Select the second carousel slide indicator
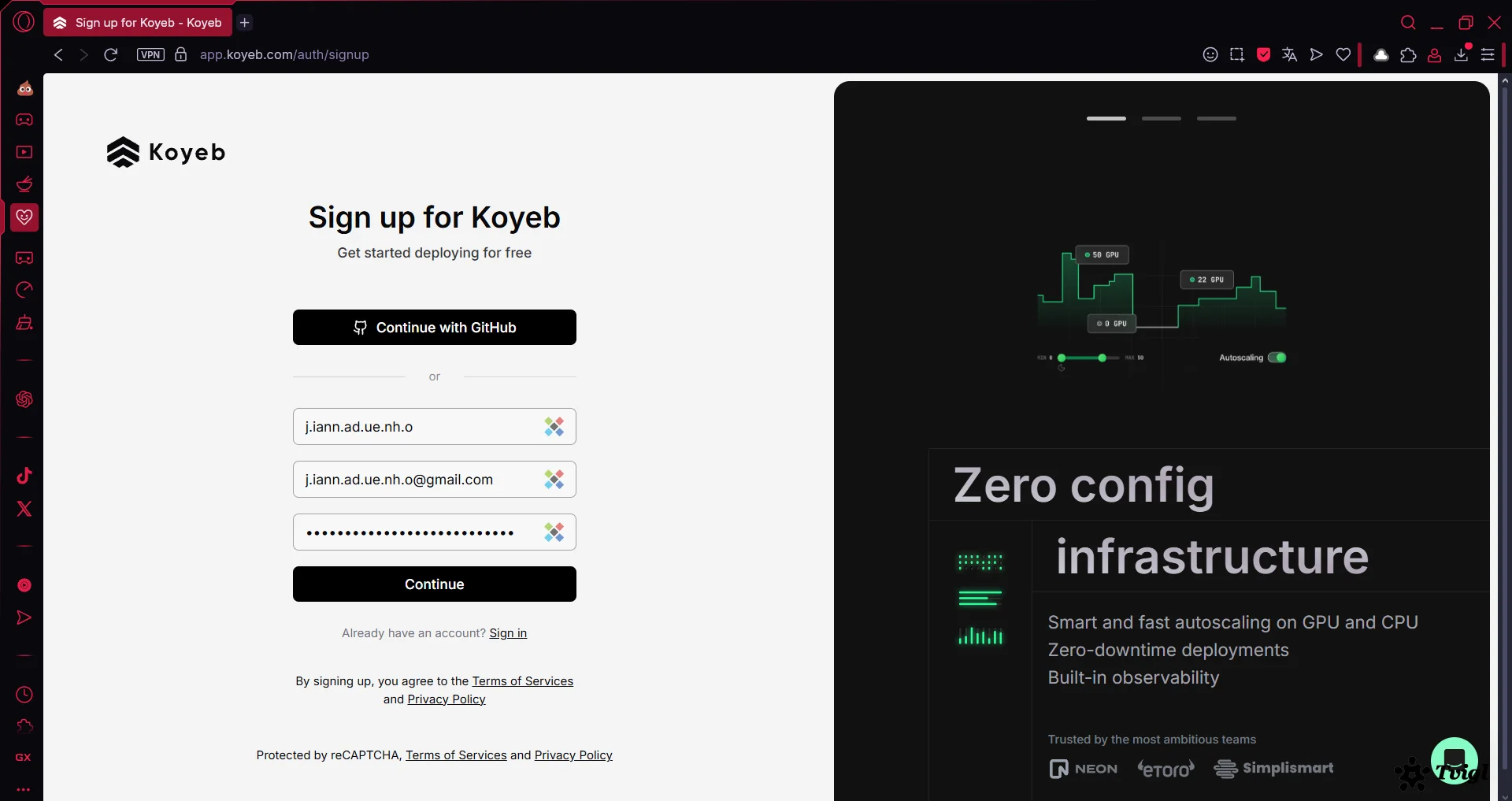 [1162, 118]
